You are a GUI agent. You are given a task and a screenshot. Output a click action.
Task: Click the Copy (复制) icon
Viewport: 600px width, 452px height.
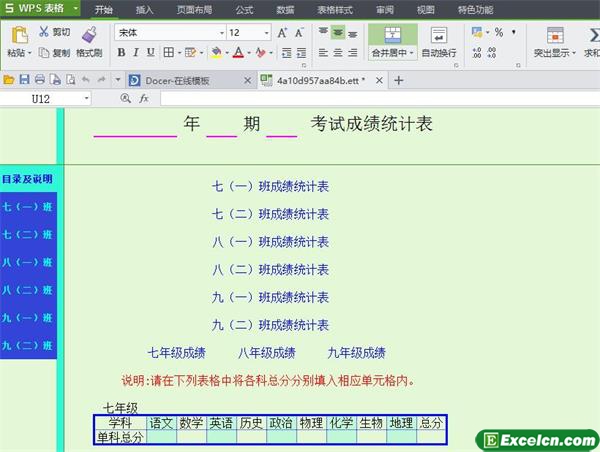click(x=44, y=52)
